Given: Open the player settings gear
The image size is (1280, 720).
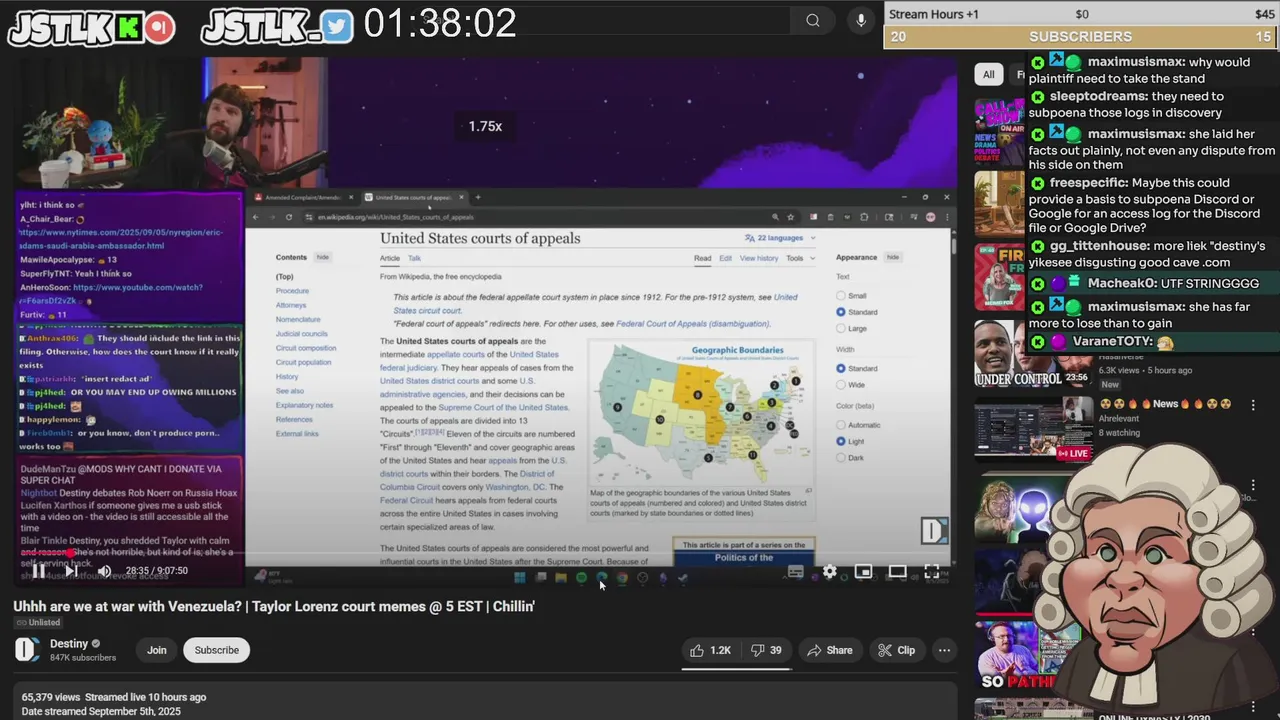Looking at the screenshot, I should click(830, 572).
